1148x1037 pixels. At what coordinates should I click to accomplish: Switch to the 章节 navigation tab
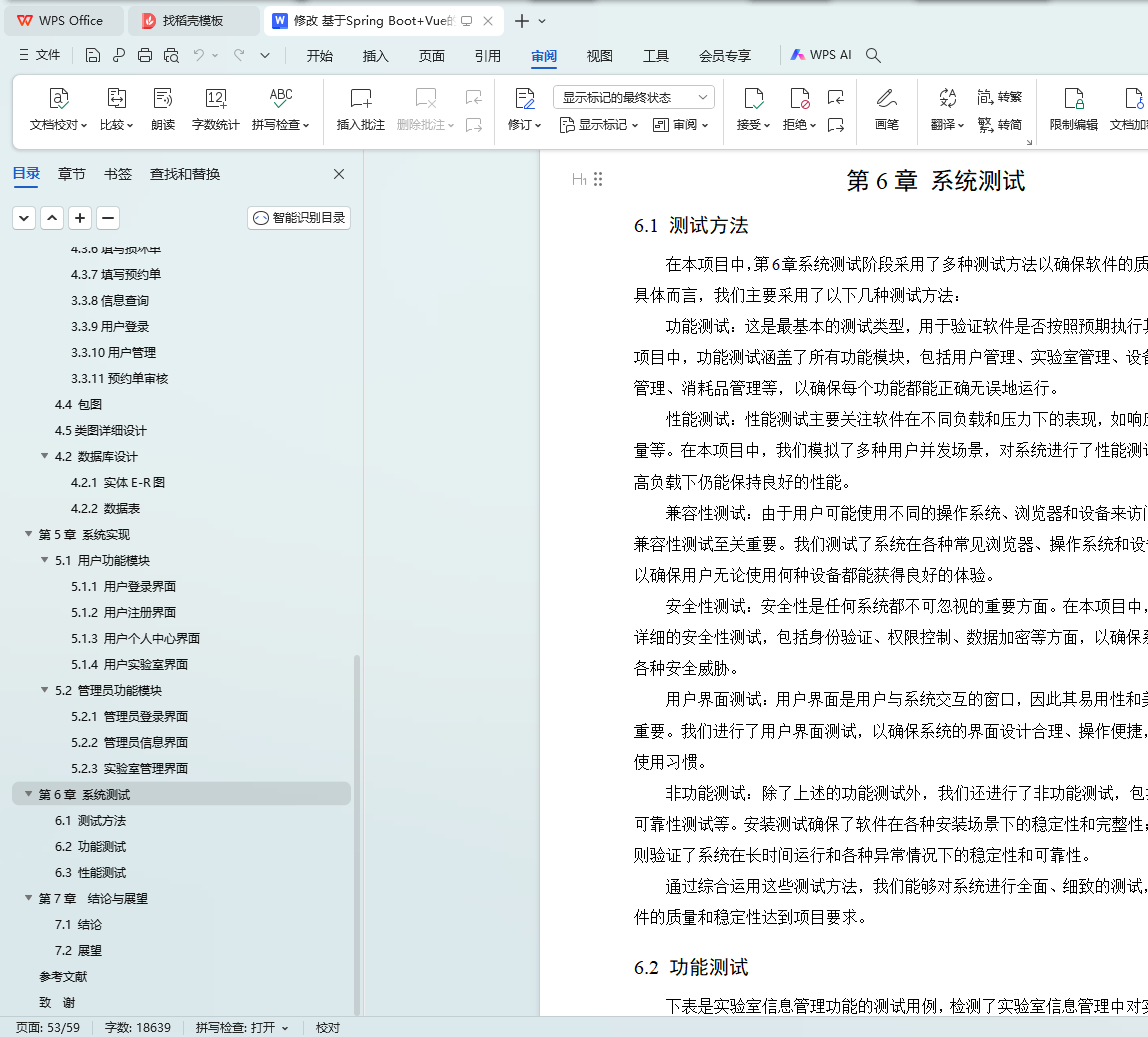point(72,174)
